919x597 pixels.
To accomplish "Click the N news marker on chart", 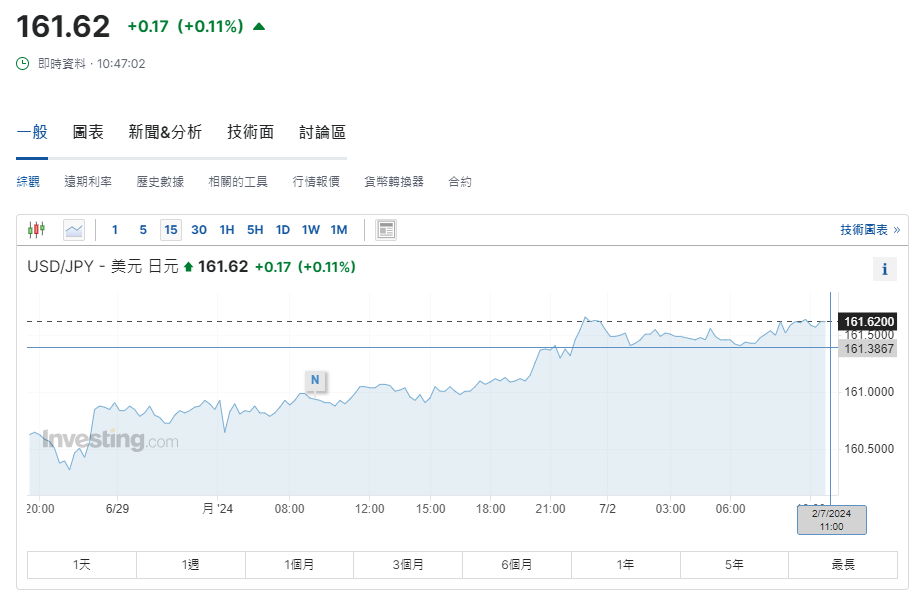I will pos(315,380).
